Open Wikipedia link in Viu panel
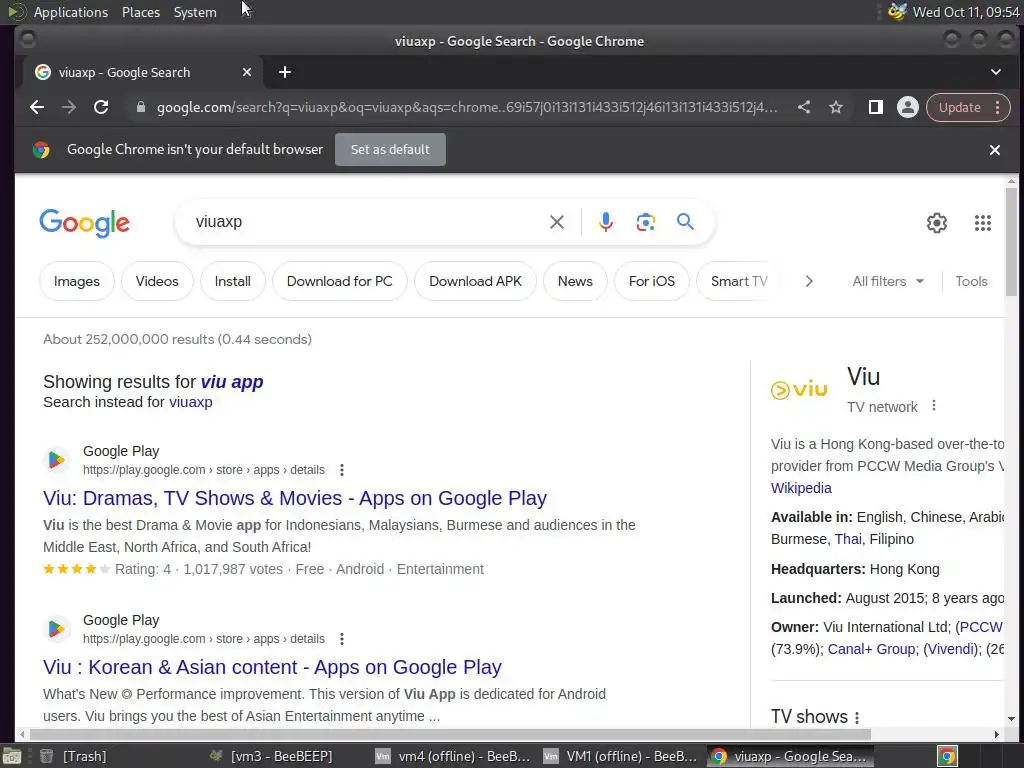1024x768 pixels. click(x=801, y=488)
